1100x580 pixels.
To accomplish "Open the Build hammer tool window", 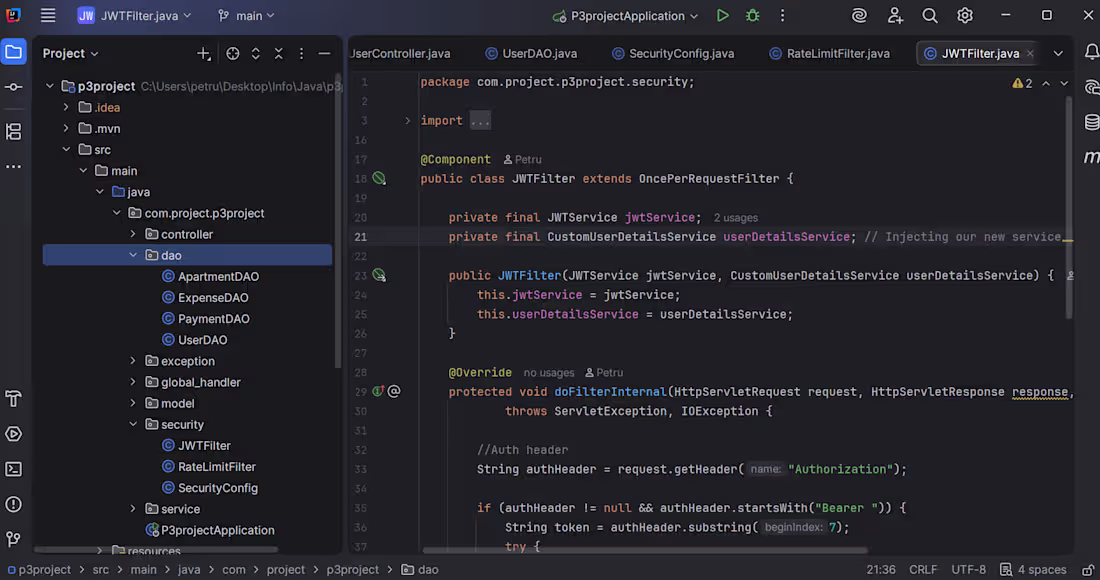I will (x=13, y=399).
